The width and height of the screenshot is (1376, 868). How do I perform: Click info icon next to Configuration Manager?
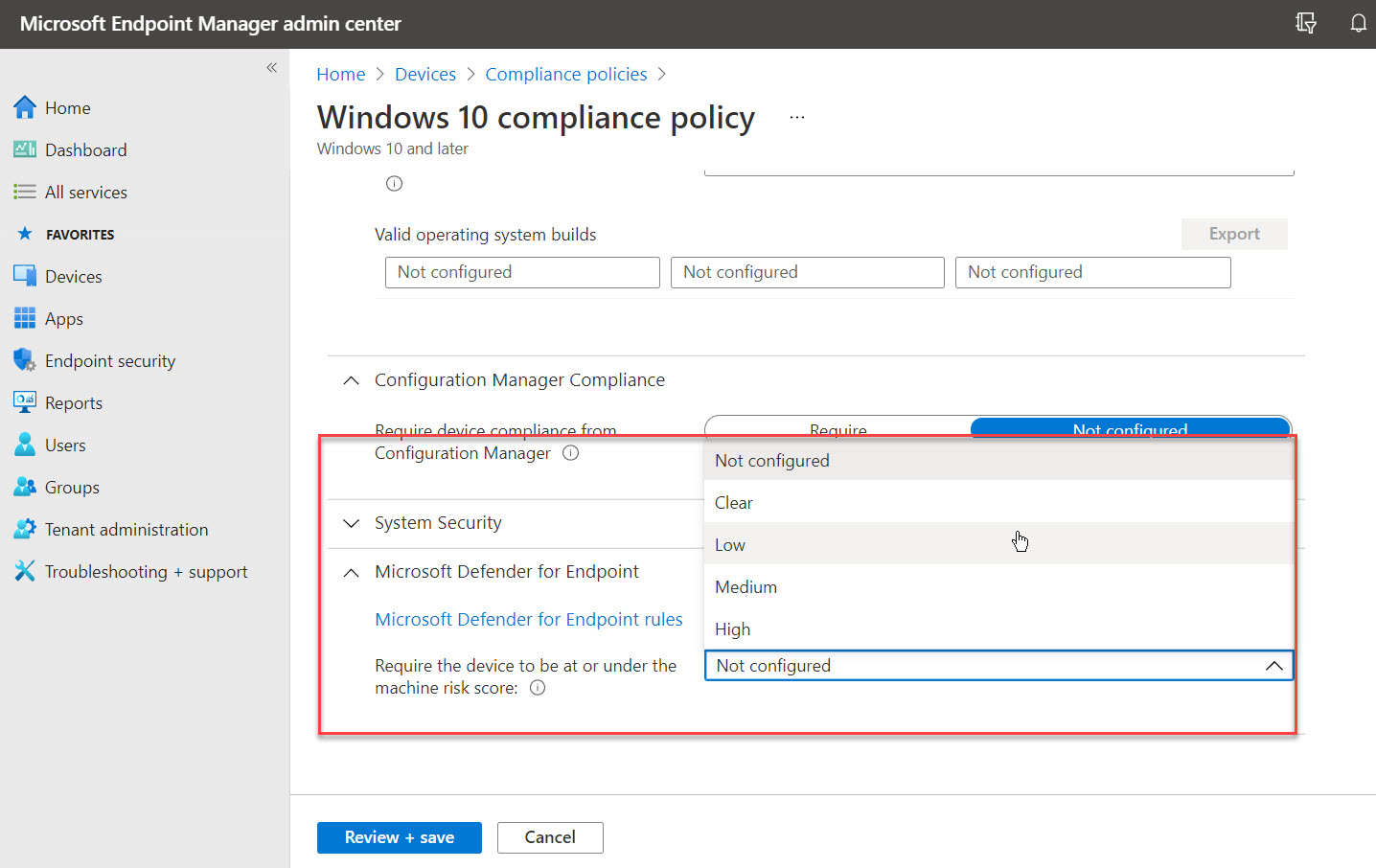point(570,453)
